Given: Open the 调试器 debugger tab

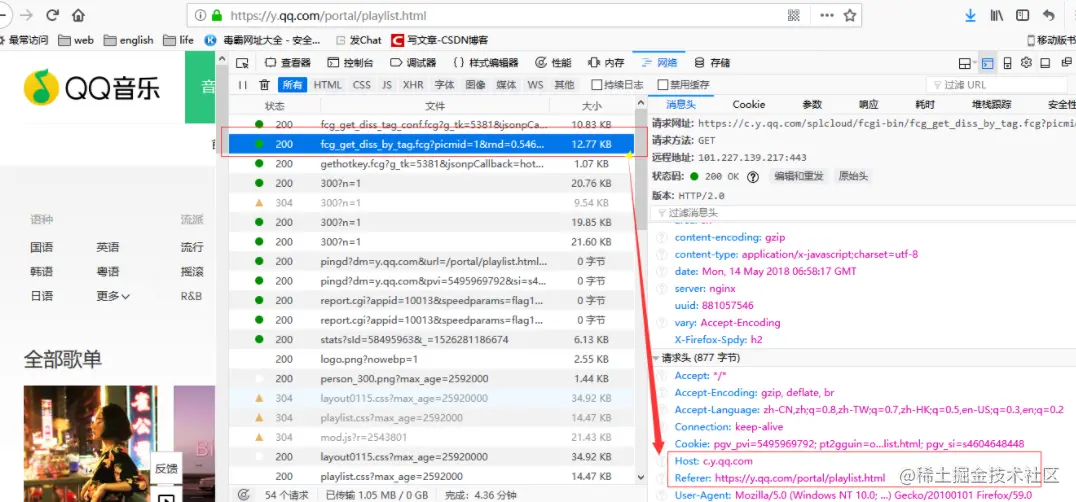Looking at the screenshot, I should point(413,63).
